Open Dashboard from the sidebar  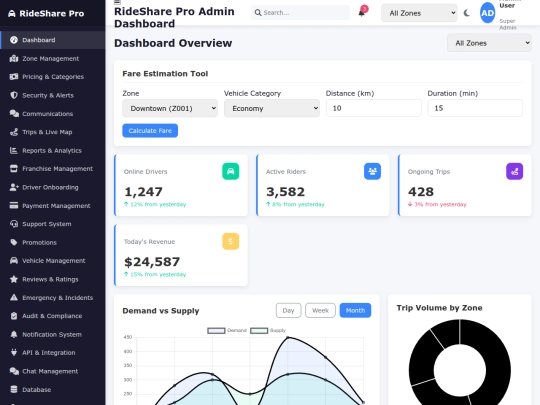[x=53, y=40]
